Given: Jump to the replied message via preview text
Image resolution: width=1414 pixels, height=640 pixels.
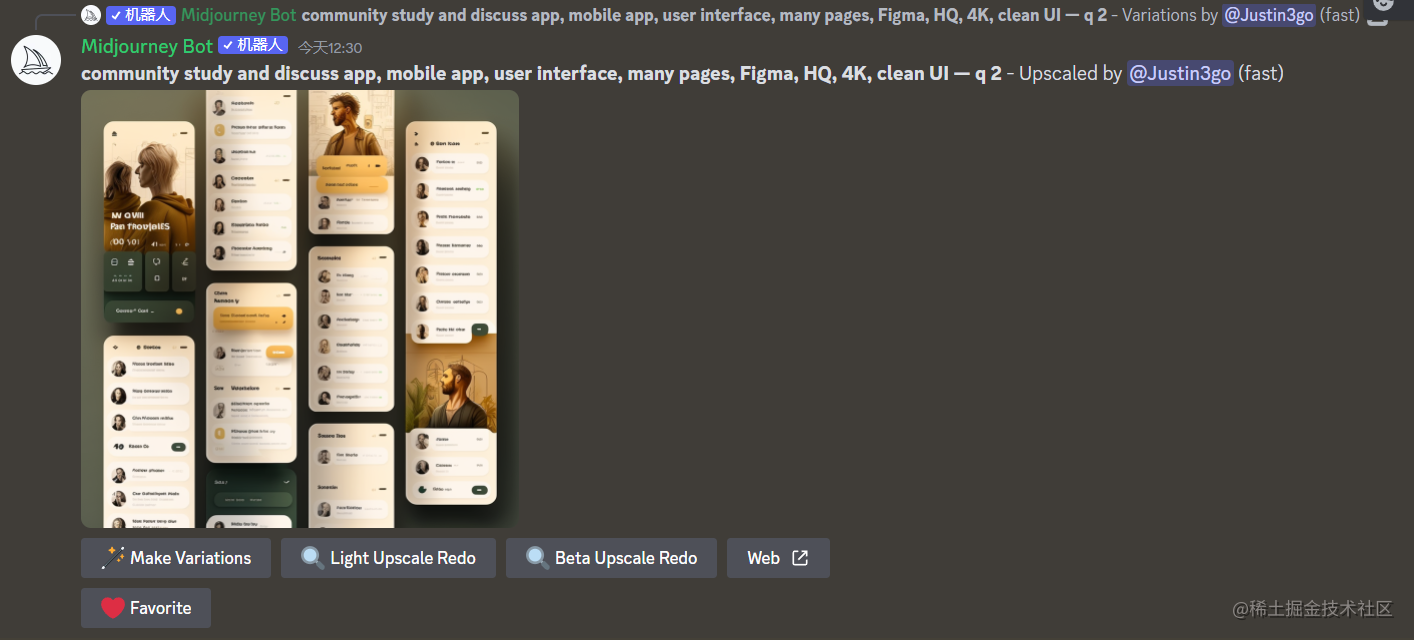Looking at the screenshot, I should pos(704,15).
